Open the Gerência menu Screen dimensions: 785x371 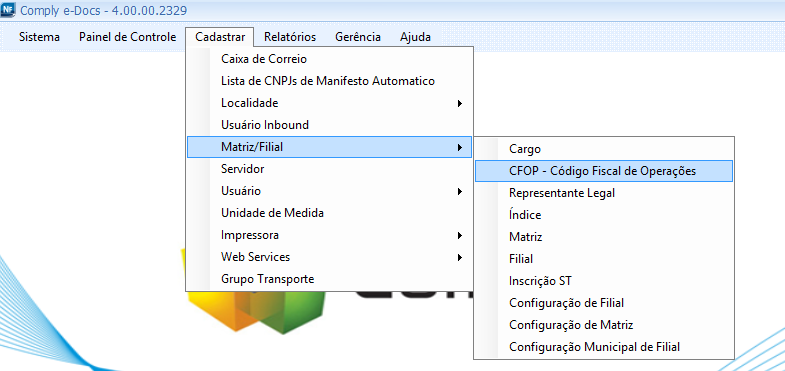tap(358, 37)
